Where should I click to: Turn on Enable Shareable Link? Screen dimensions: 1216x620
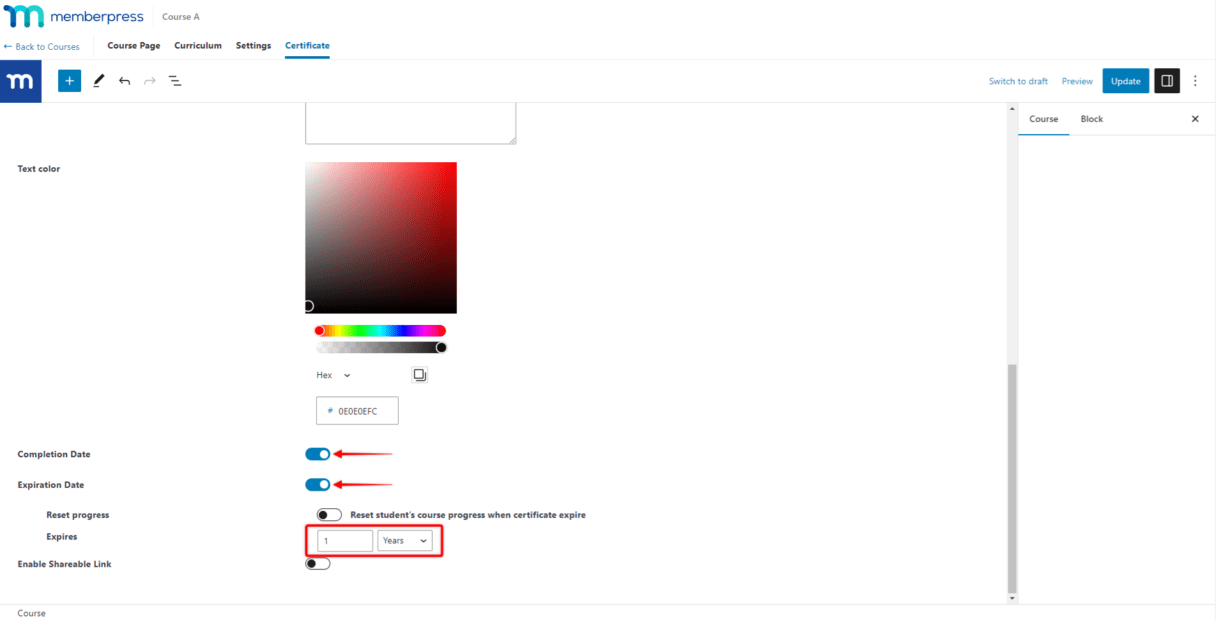coord(318,564)
